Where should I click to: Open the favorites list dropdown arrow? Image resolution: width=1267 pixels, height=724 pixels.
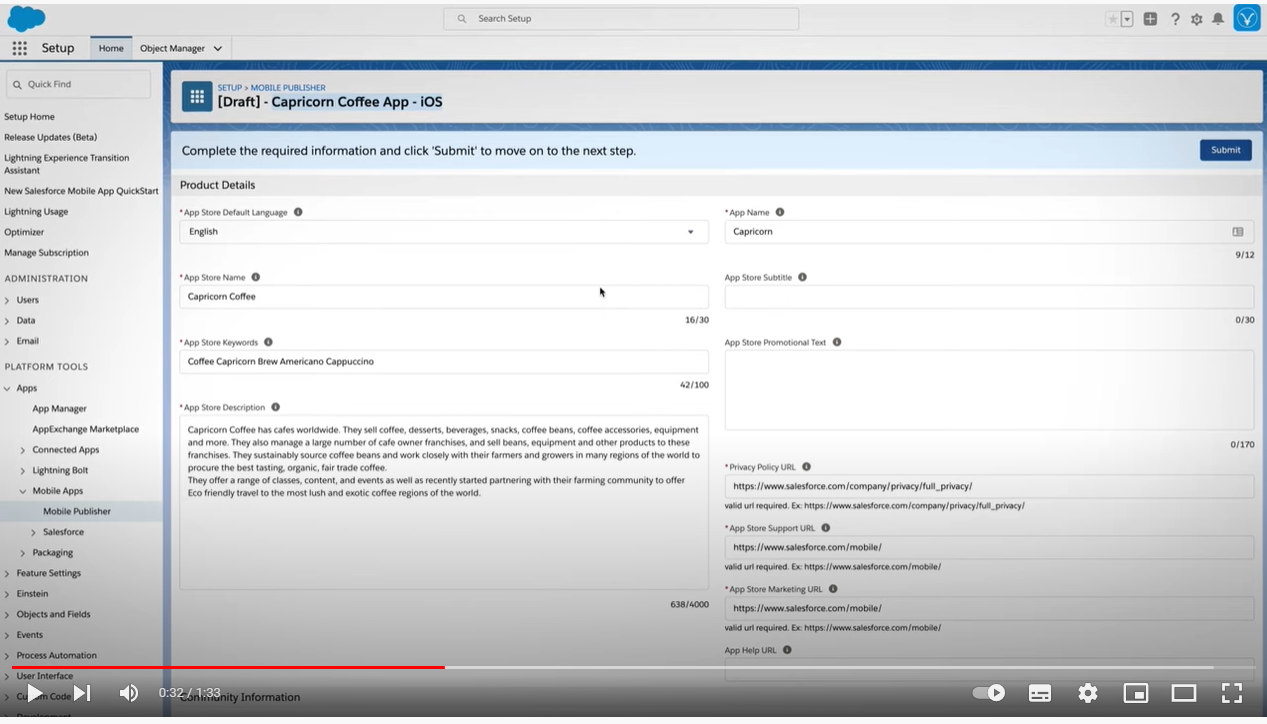click(x=1127, y=19)
